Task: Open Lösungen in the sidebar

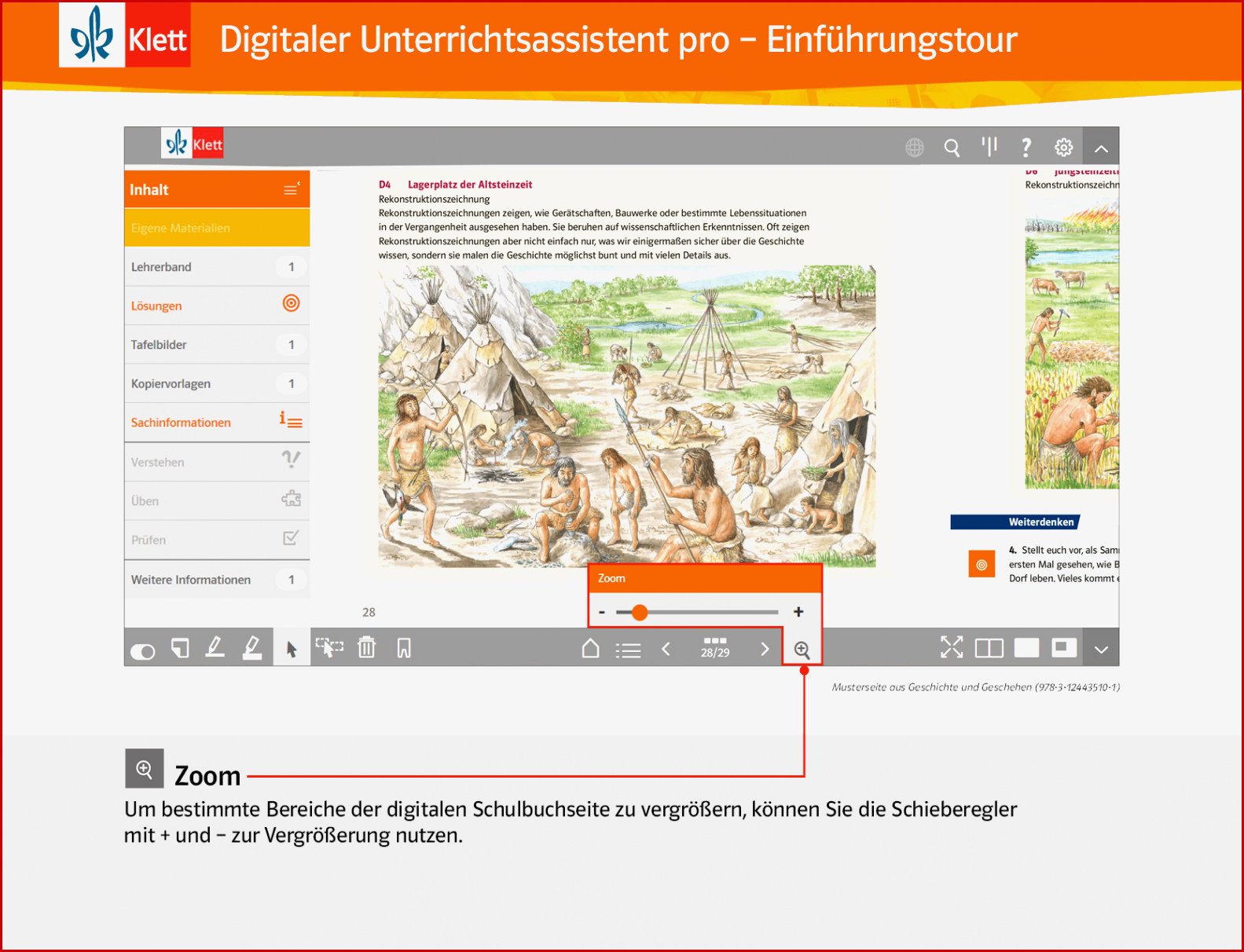Action: coord(217,306)
